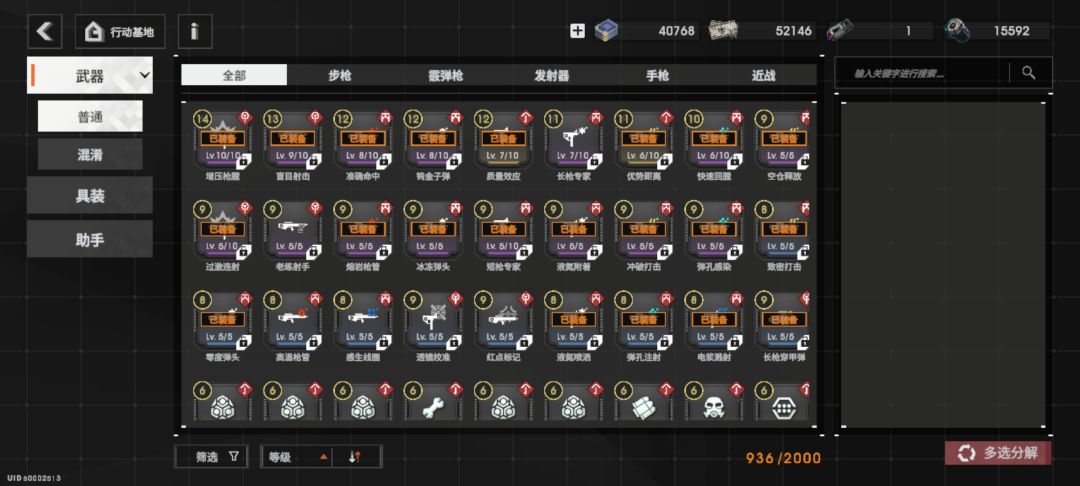Toggle the lock on 液氮喷洒 card
This screenshot has width=1080, height=486.
(x=594, y=342)
